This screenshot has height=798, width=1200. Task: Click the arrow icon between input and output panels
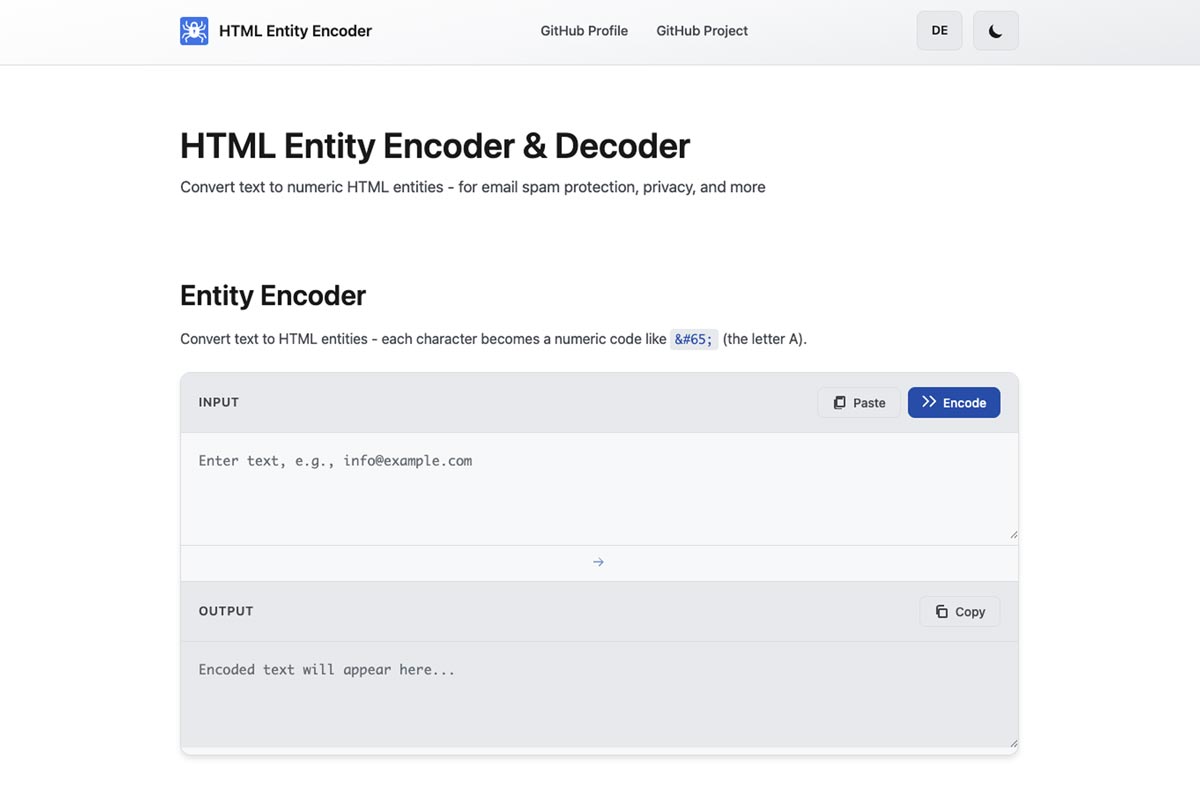click(x=599, y=561)
